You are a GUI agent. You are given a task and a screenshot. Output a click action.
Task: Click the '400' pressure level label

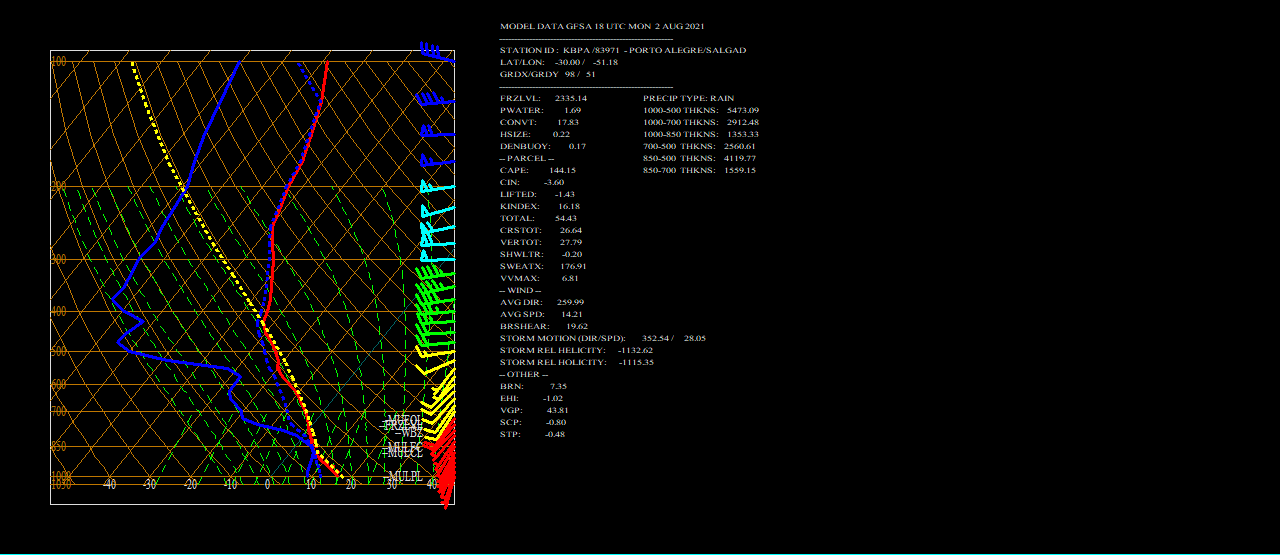pyautogui.click(x=59, y=312)
